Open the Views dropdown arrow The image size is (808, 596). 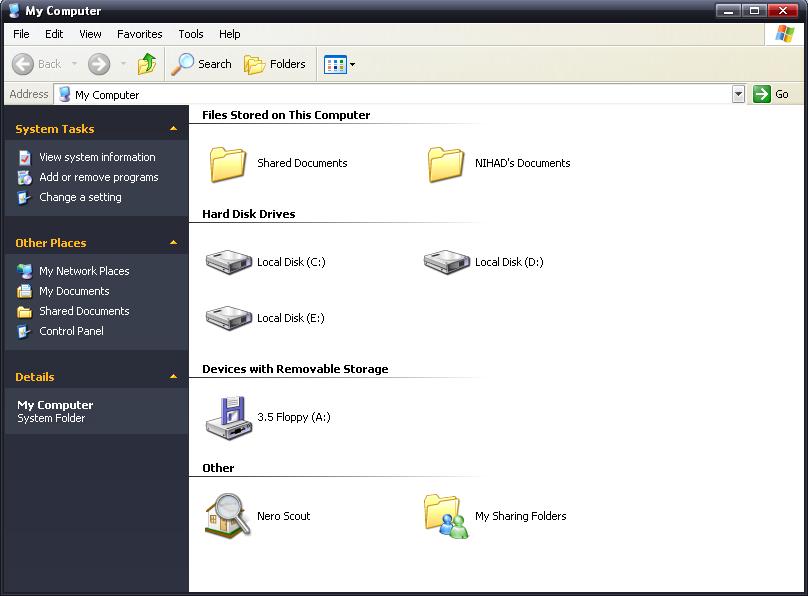pyautogui.click(x=352, y=65)
